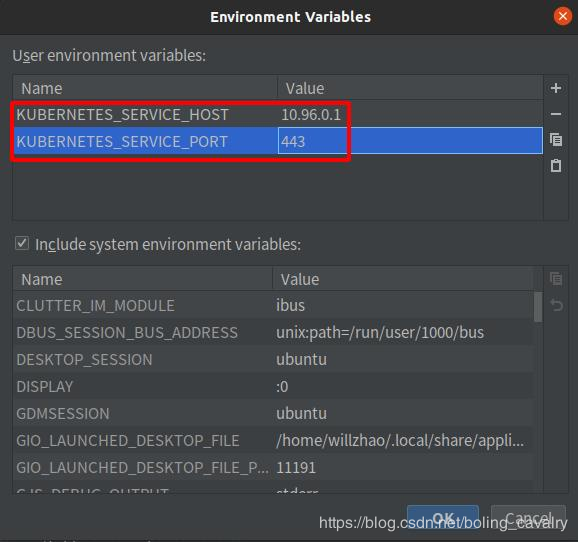Paste variables from clipboard
Screen dimensions: 578x542
(x=556, y=166)
